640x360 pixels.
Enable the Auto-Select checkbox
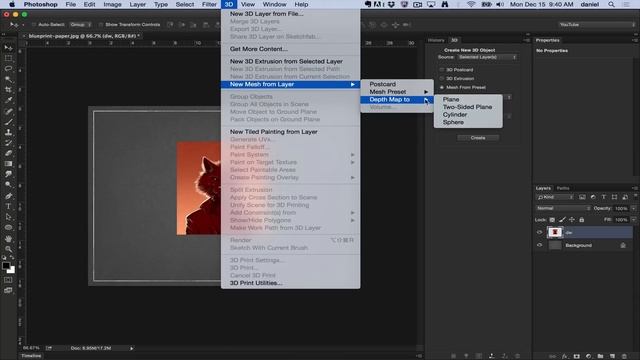[34, 24]
